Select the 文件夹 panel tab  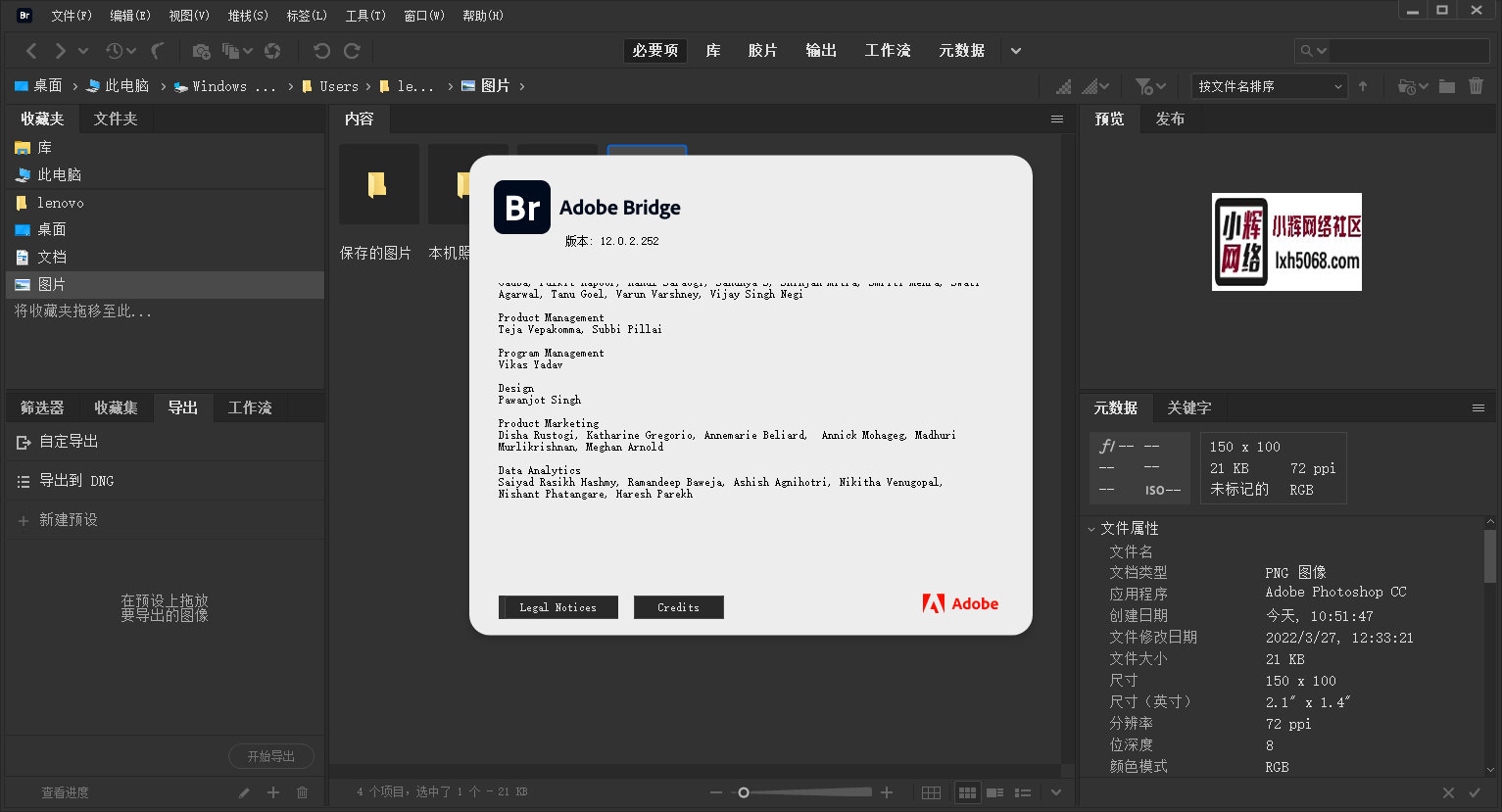point(116,119)
